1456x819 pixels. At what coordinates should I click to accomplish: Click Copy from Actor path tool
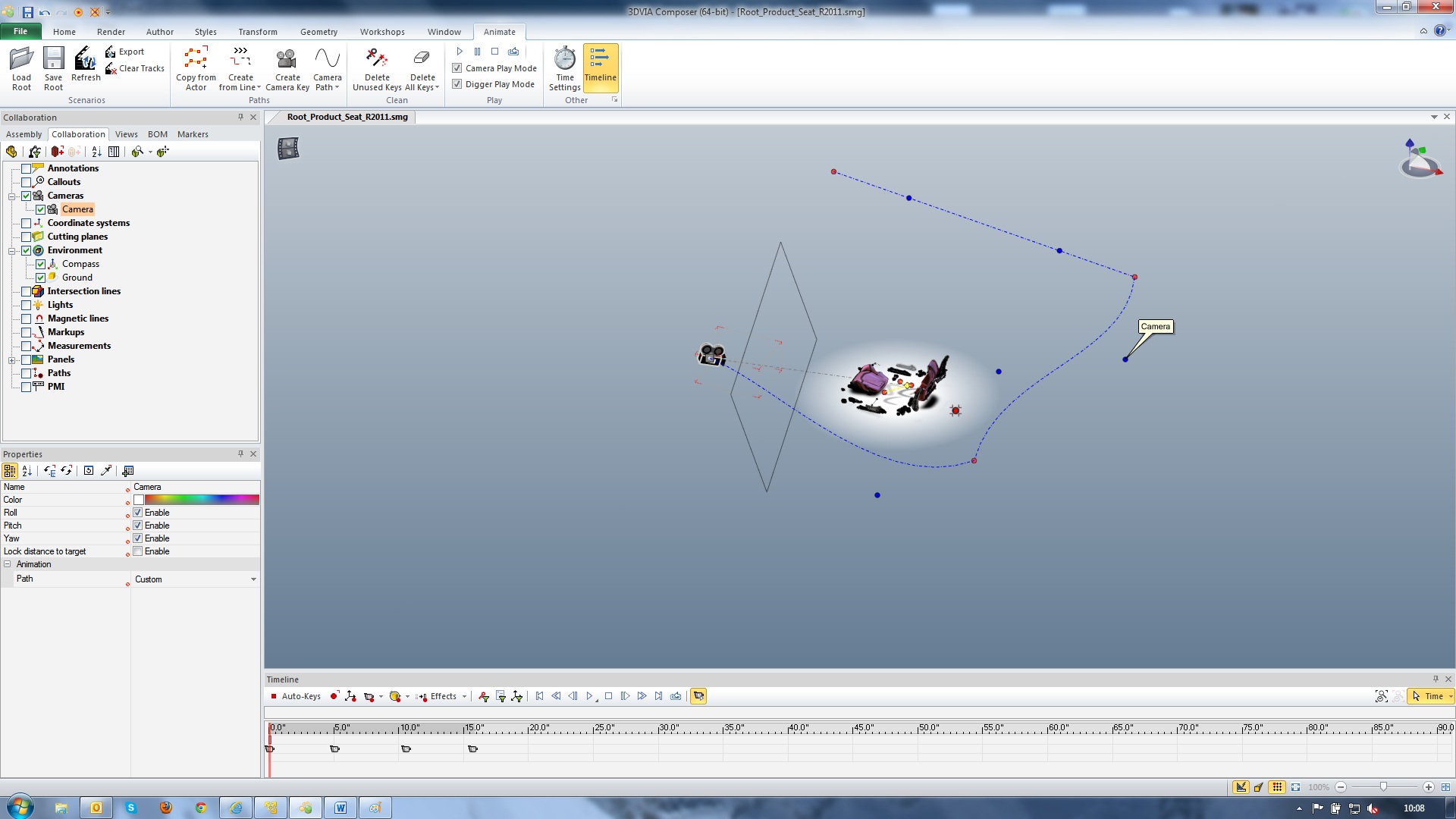click(196, 68)
